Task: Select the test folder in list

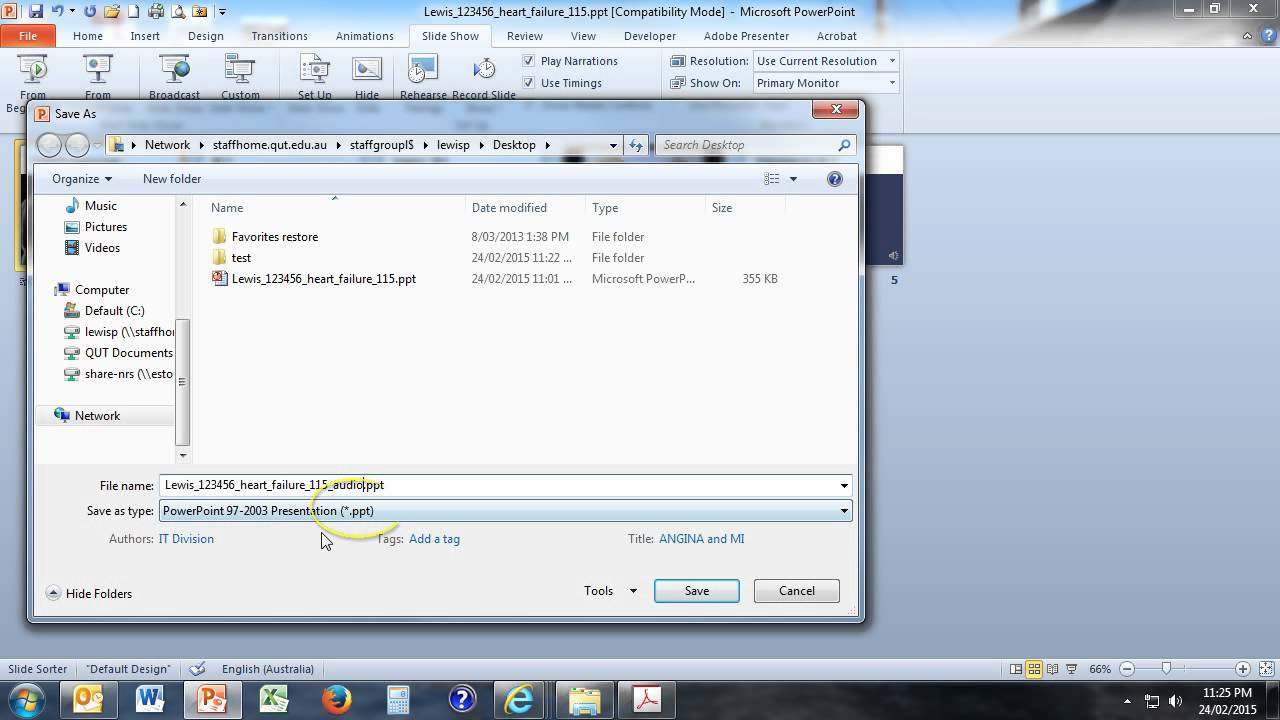Action: click(241, 258)
